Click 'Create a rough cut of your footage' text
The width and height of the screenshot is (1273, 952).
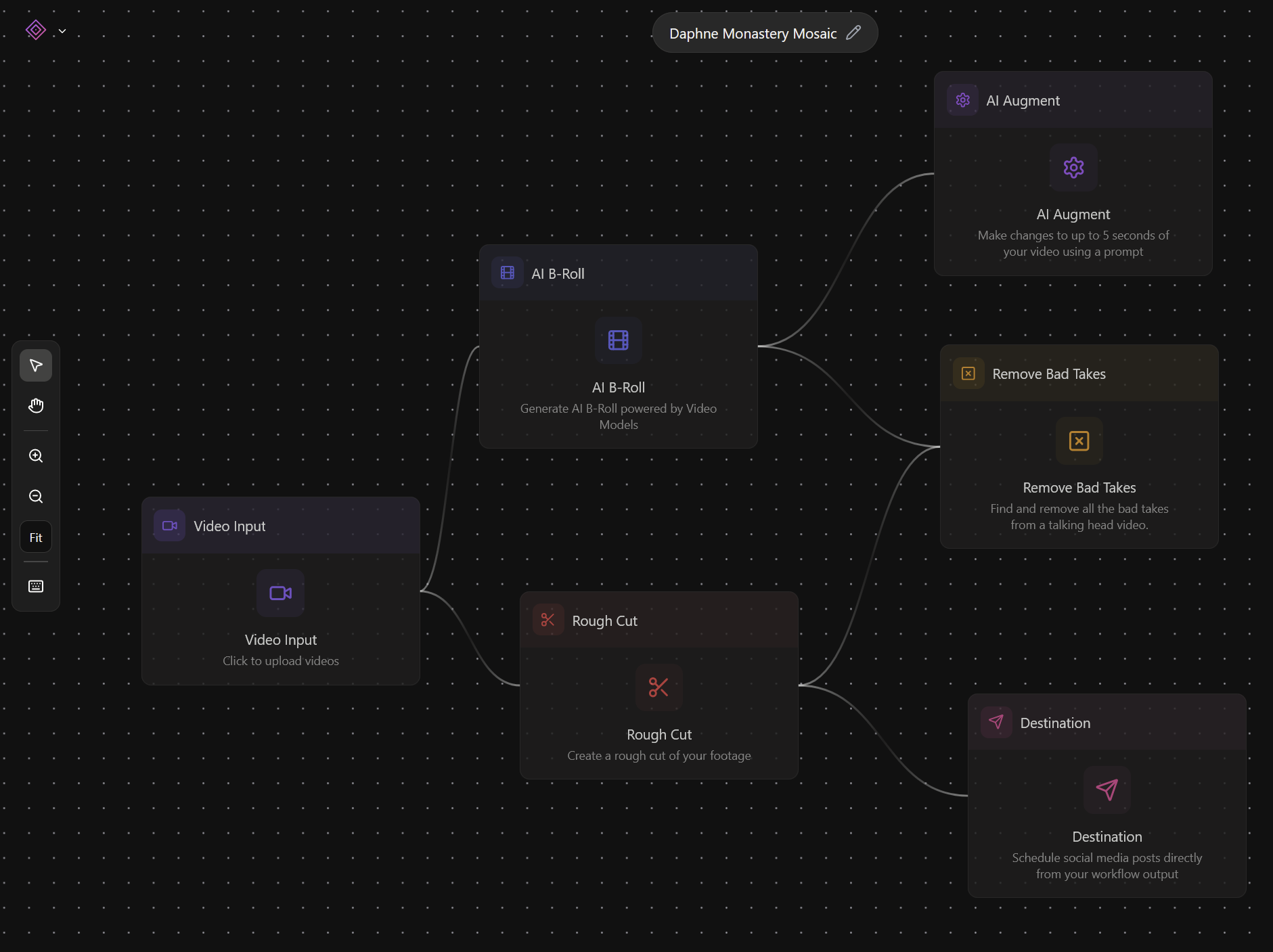pos(659,755)
